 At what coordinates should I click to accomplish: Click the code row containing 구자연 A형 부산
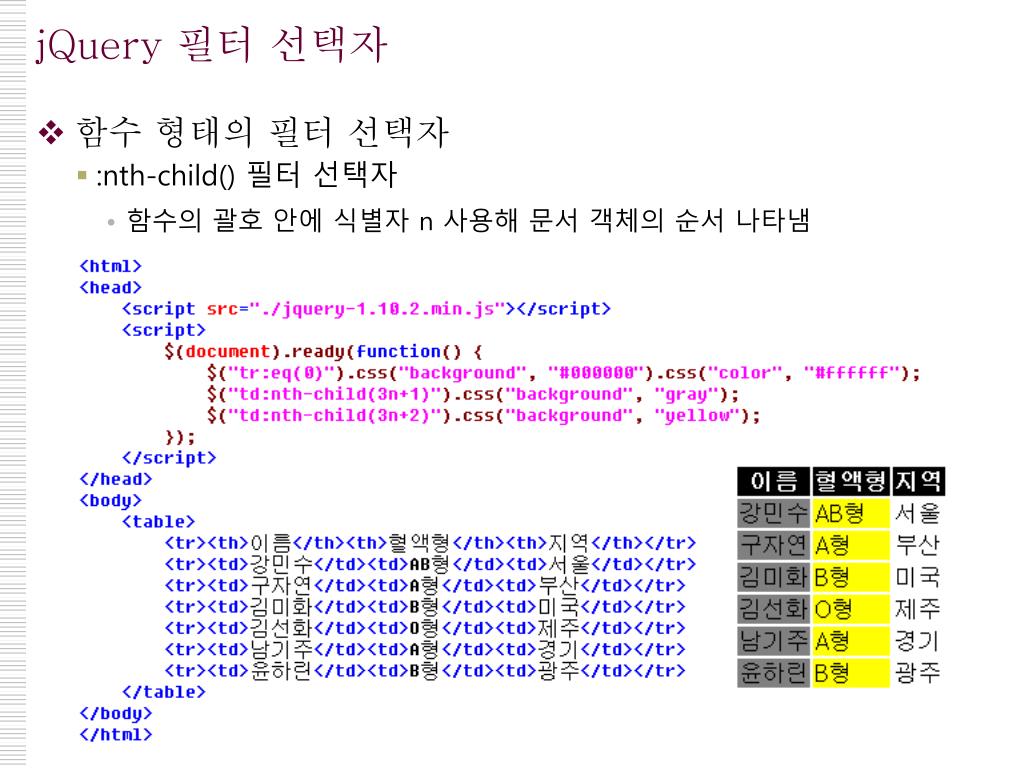click(x=424, y=585)
